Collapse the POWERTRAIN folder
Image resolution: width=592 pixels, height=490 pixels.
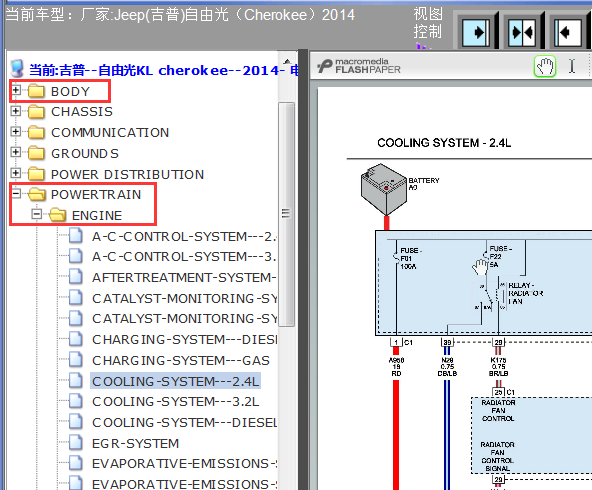(x=15, y=193)
